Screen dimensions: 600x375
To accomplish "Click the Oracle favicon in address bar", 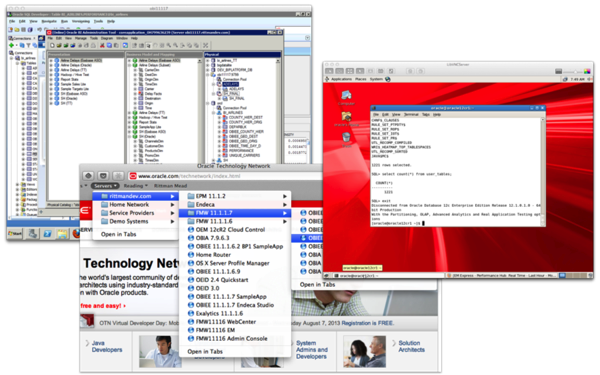I will click(x=133, y=176).
